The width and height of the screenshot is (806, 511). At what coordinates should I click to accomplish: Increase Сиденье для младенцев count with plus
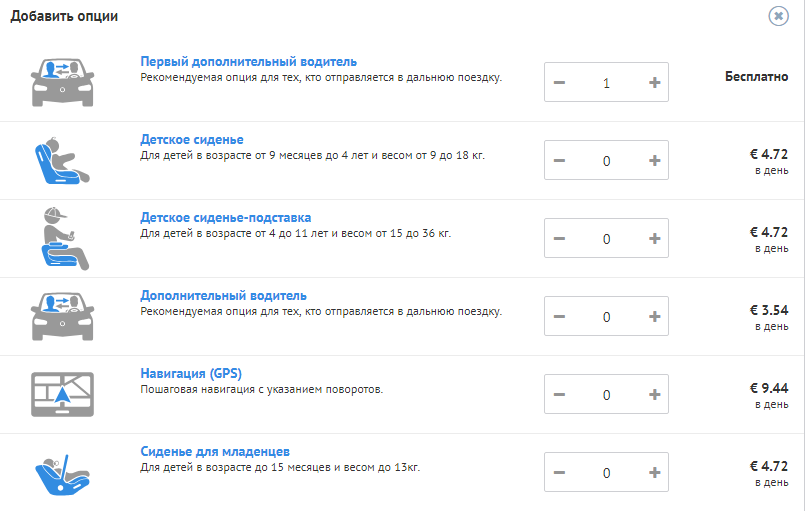point(654,472)
